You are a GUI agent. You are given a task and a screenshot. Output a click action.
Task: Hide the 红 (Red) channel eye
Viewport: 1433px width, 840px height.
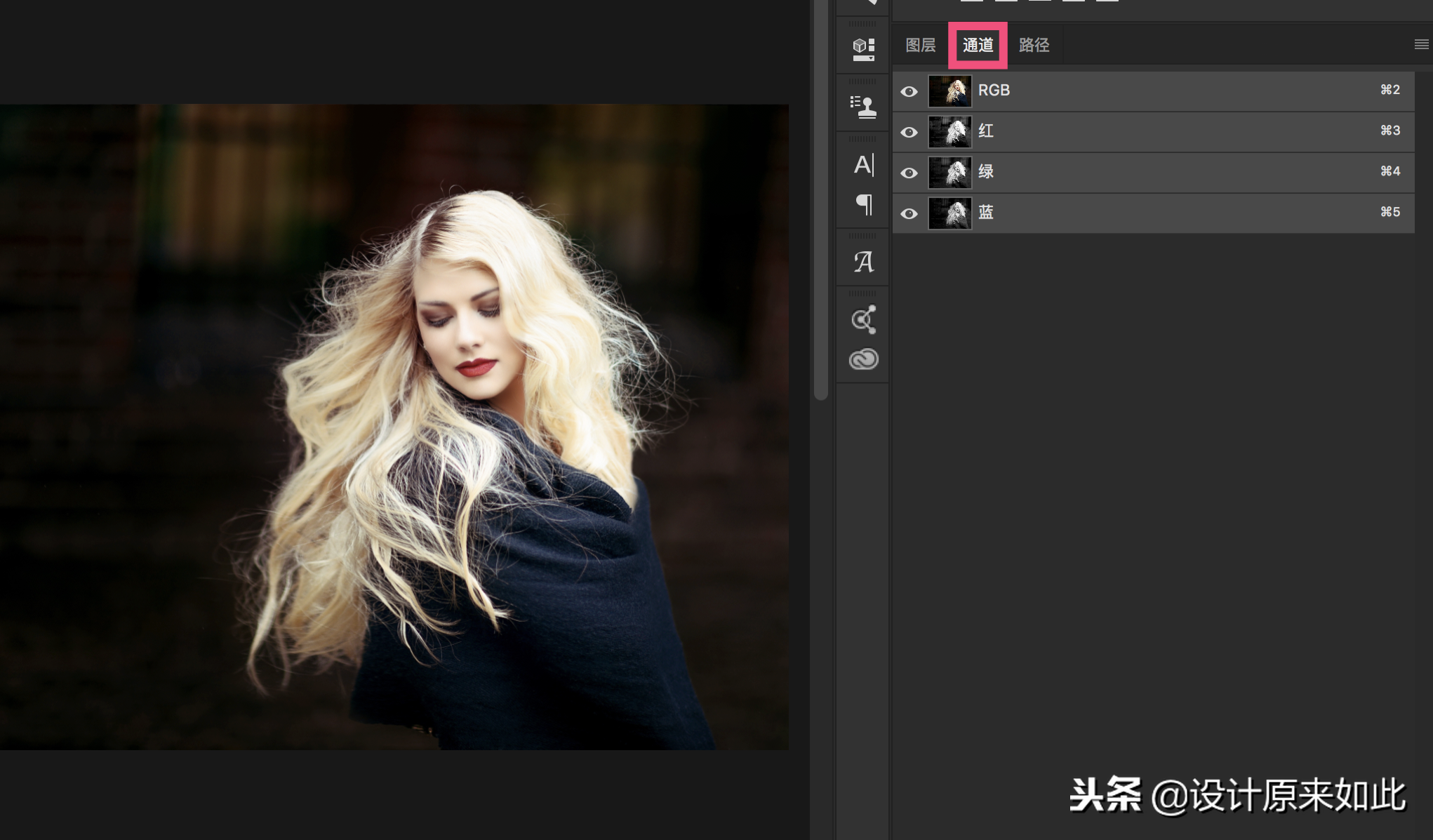click(909, 132)
